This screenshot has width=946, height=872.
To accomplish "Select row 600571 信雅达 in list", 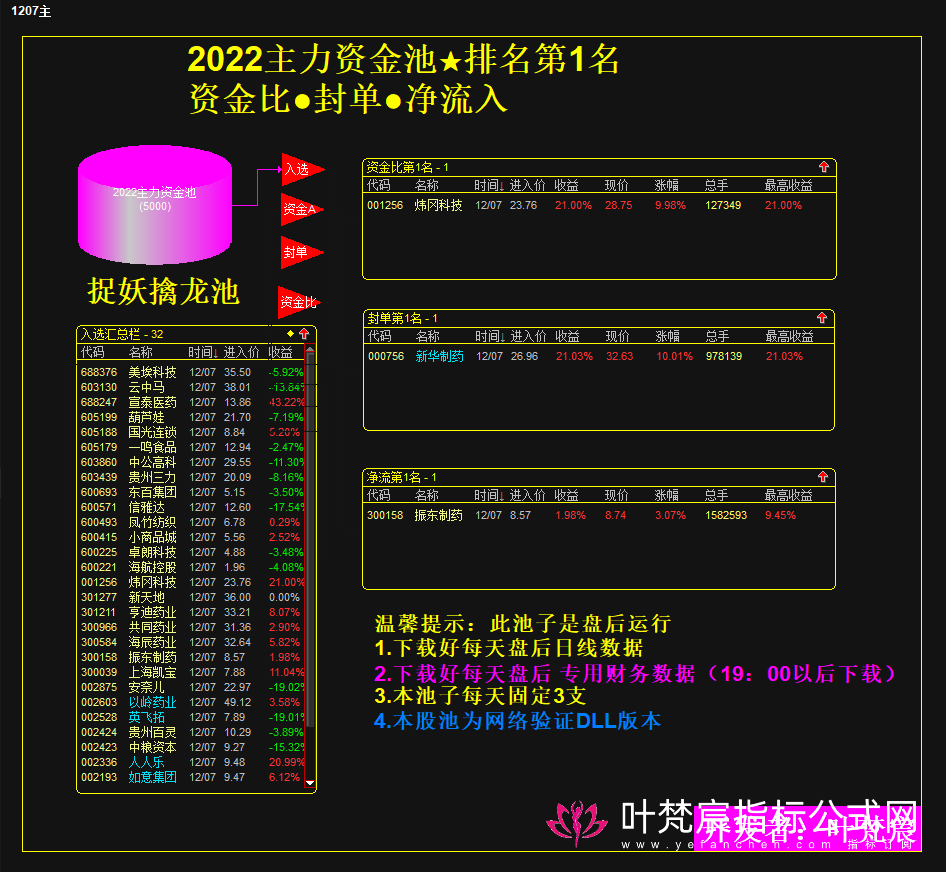I will [x=192, y=508].
